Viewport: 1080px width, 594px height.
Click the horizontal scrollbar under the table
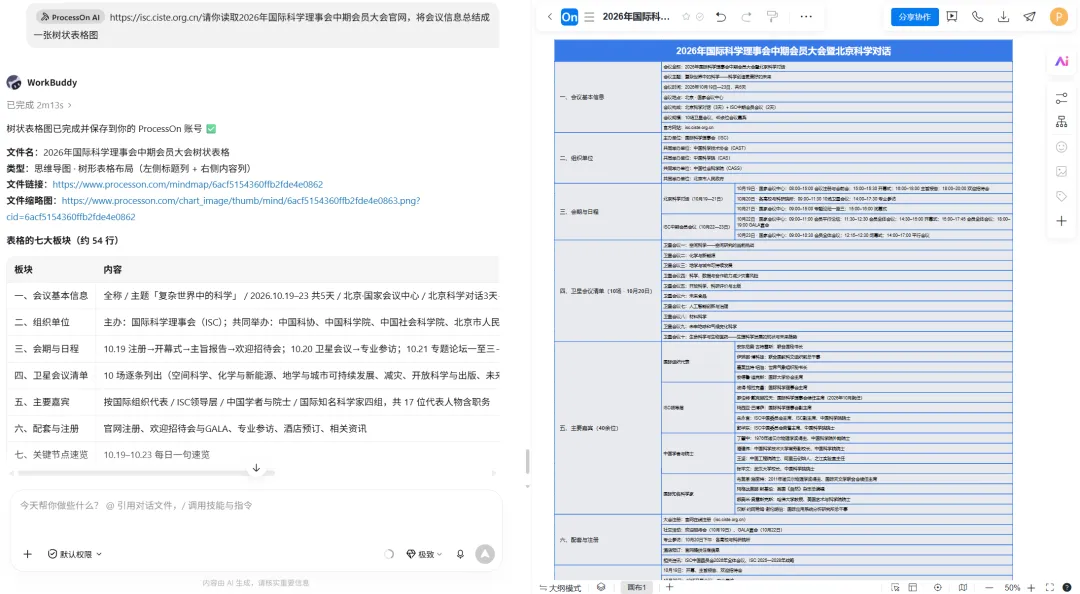(x=146, y=473)
